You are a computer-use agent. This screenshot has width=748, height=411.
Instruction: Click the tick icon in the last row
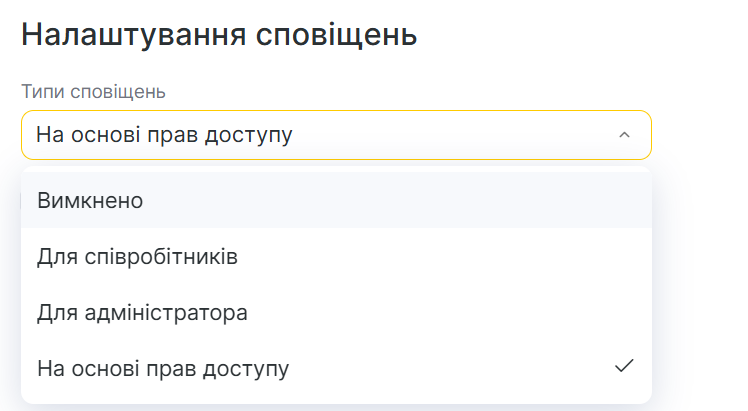(x=624, y=367)
